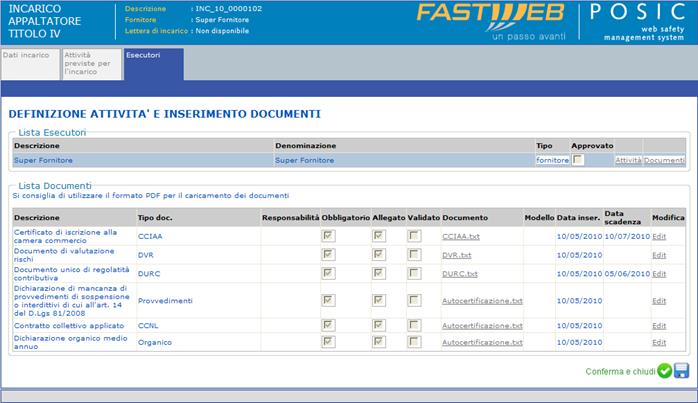Click Edit for the DURC row
The height and width of the screenshot is (403, 698).
659,274
